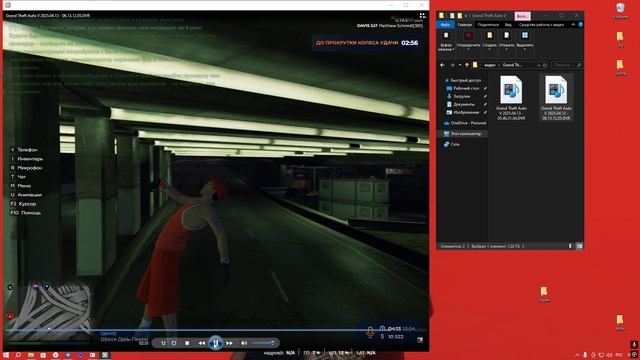Select the 06.13.12.05.DVR video file
The width and height of the screenshot is (640, 360).
(x=556, y=98)
